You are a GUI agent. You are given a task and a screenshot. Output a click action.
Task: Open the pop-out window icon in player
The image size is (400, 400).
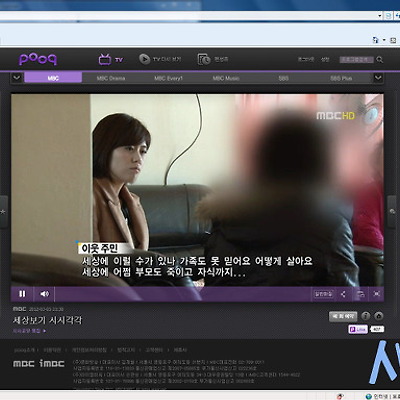tap(361, 294)
